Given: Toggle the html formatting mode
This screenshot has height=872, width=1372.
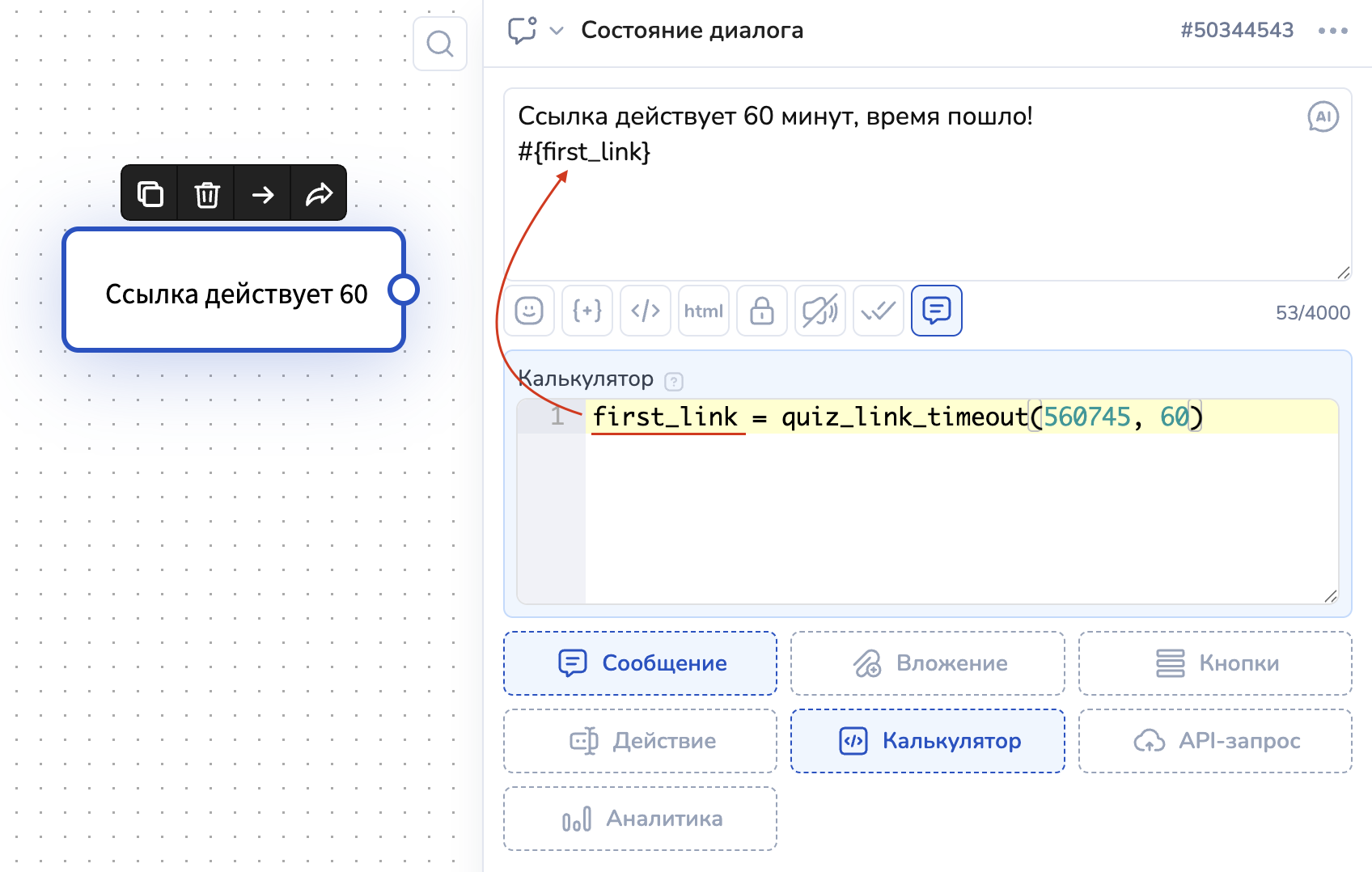Looking at the screenshot, I should [703, 311].
